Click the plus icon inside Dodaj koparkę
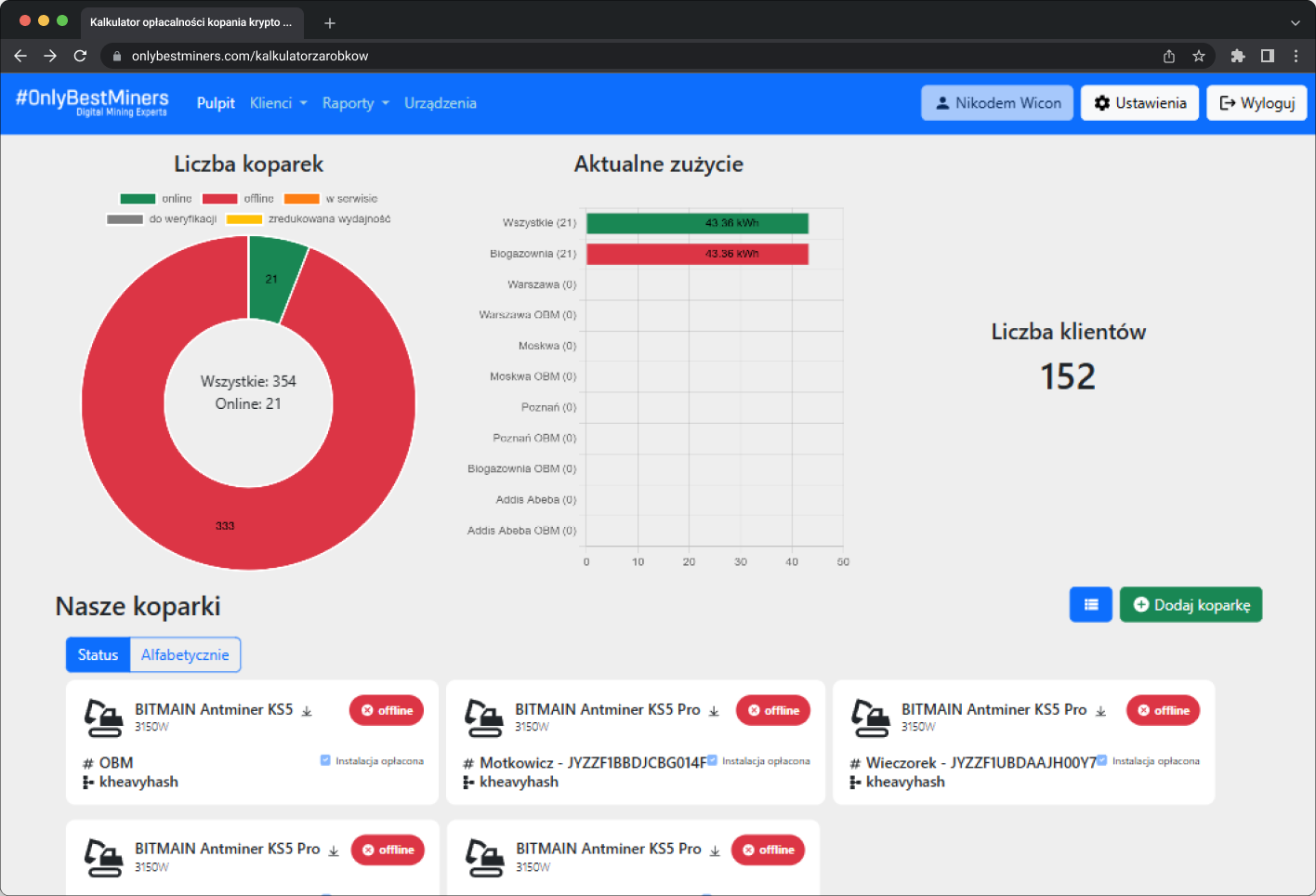 click(x=1143, y=604)
